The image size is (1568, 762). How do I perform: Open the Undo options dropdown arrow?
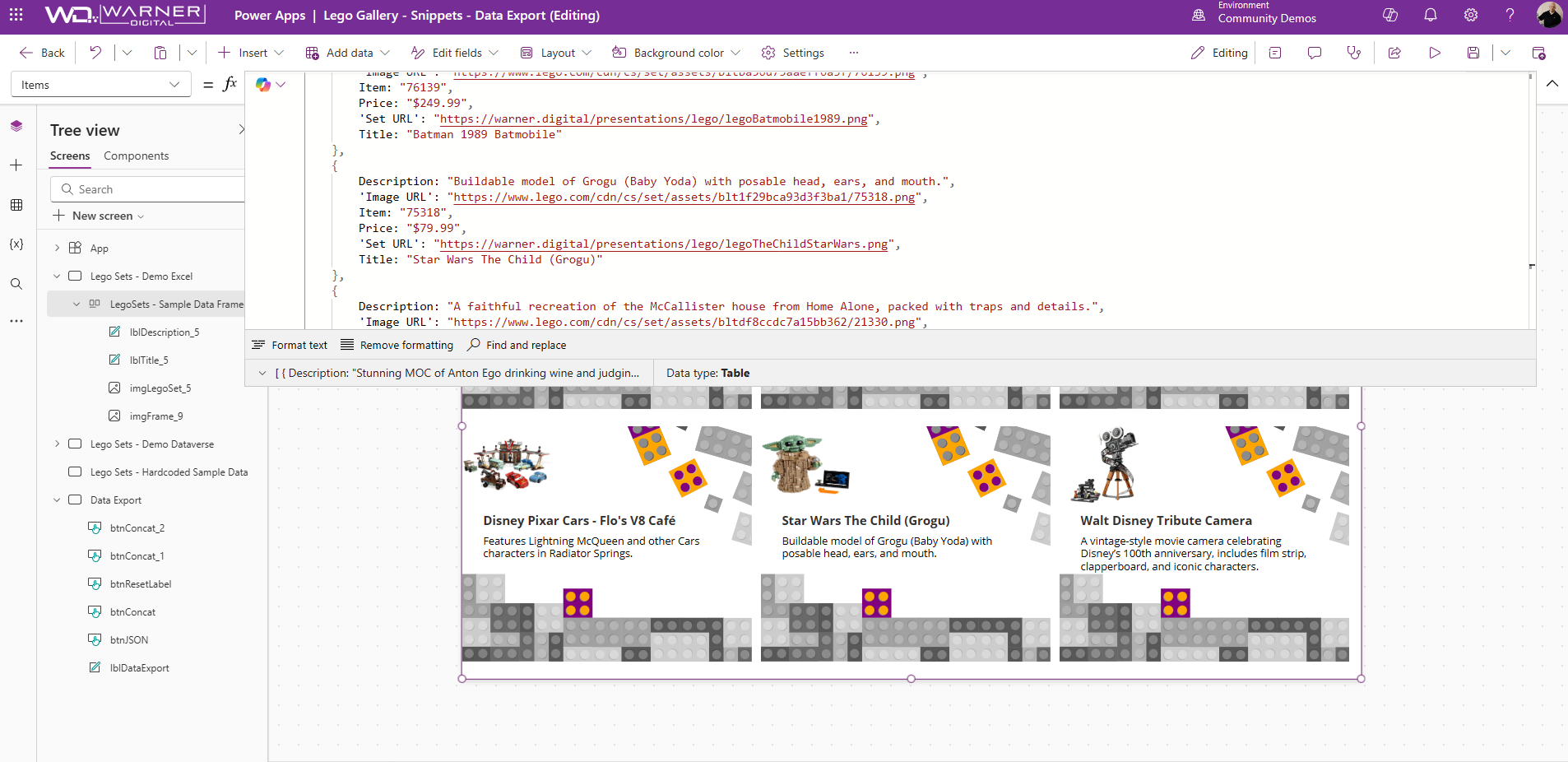[127, 53]
